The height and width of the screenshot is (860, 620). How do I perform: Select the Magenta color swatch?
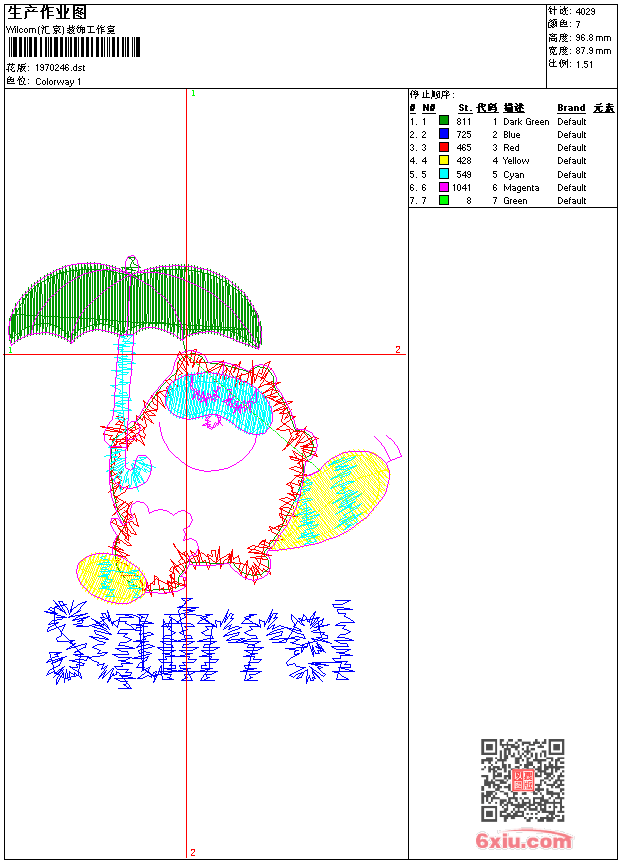(444, 187)
